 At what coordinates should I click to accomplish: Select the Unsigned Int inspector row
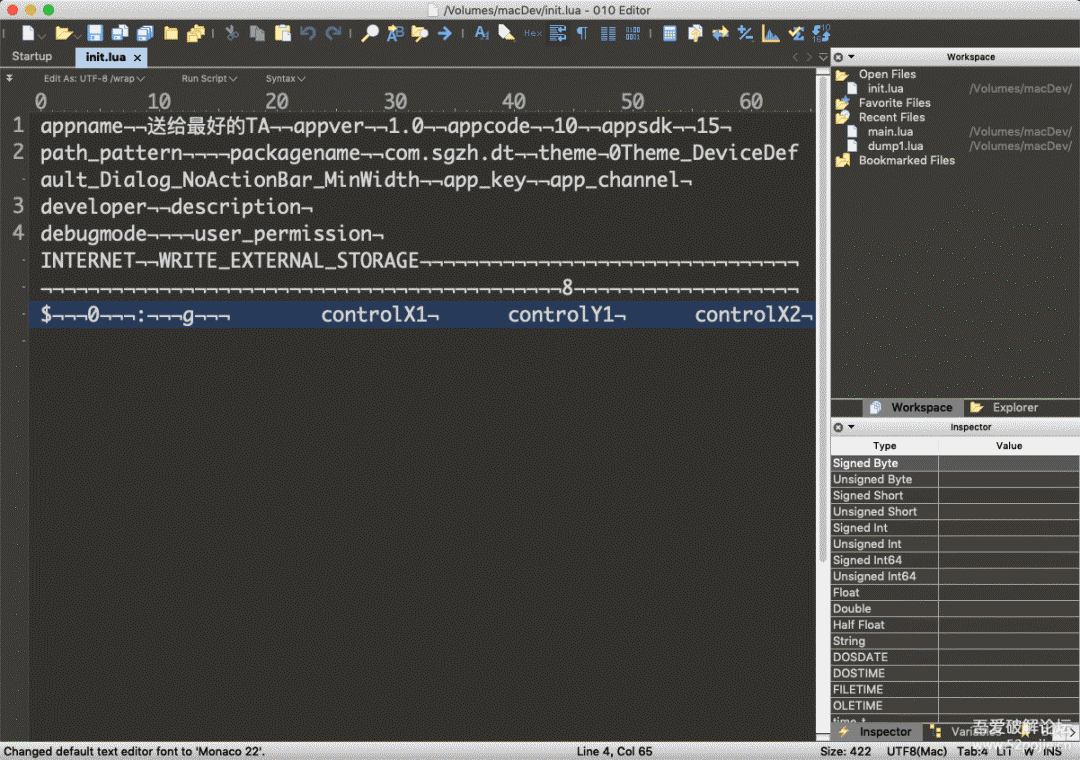867,544
